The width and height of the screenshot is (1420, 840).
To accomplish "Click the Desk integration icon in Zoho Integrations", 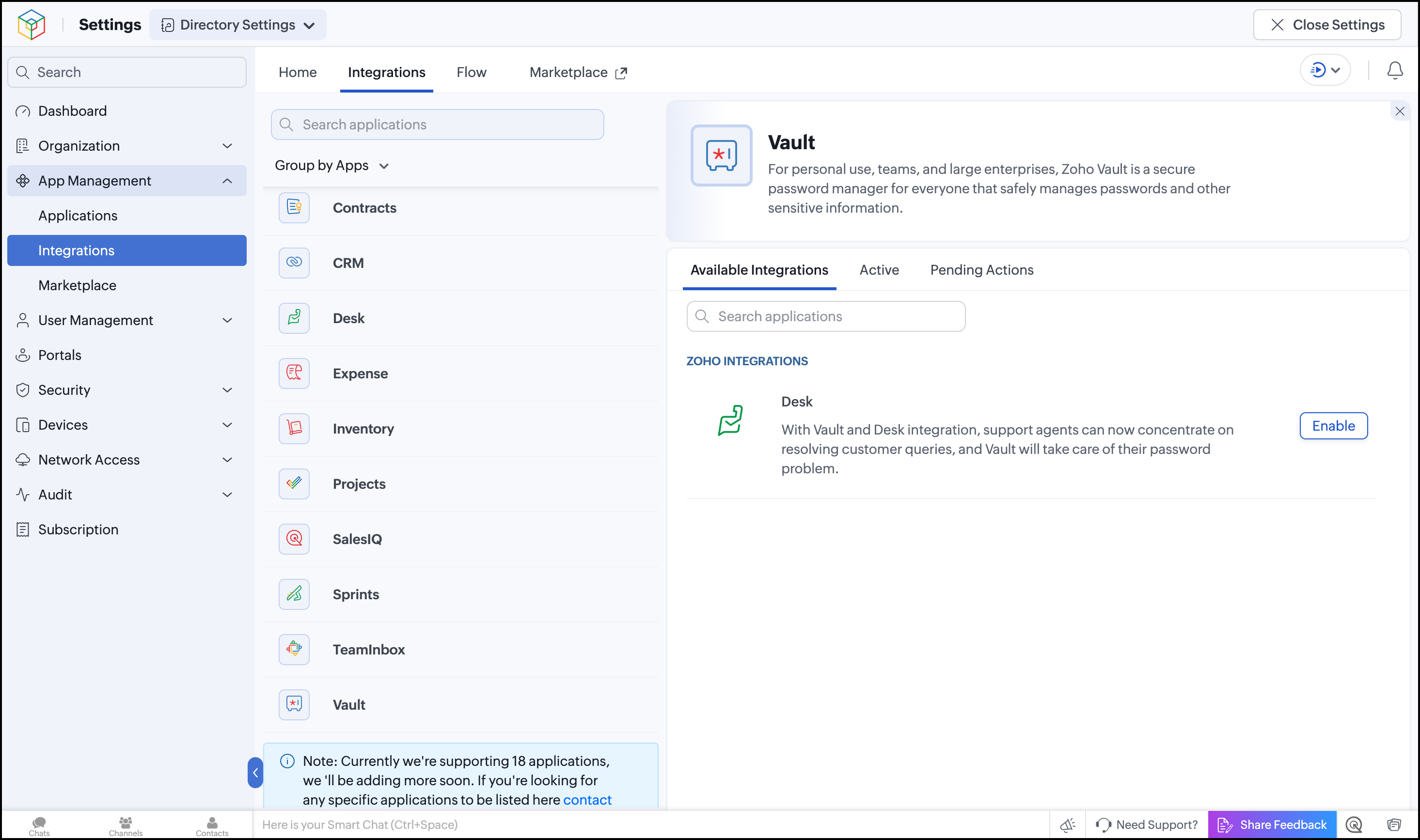I will 730,420.
